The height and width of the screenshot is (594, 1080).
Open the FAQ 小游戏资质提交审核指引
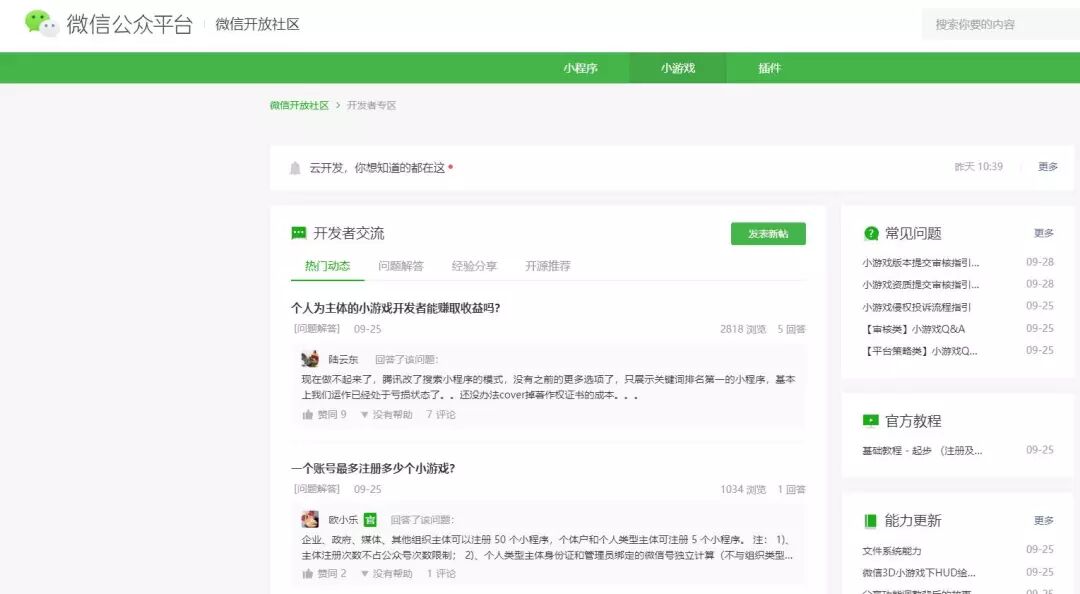920,285
